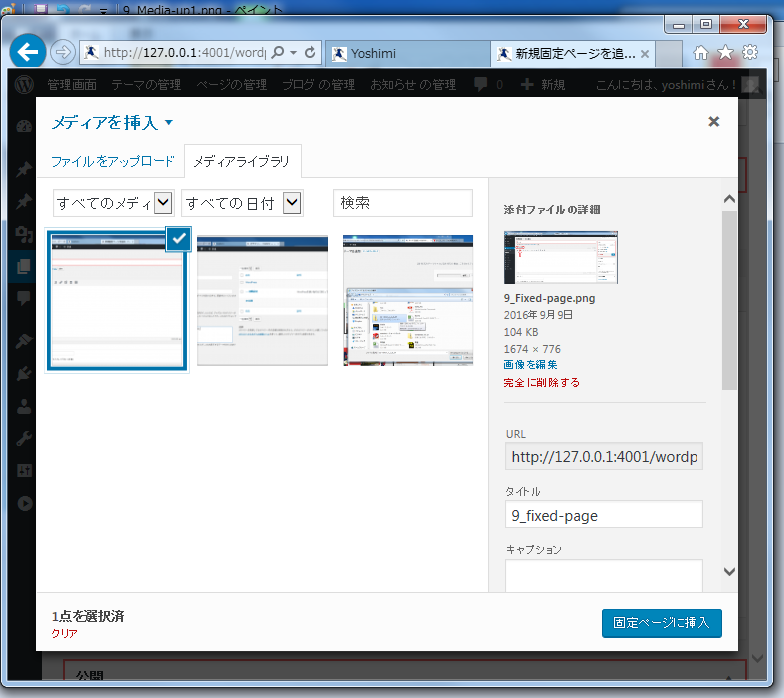
Task: Click the media search input field
Action: pos(402,203)
